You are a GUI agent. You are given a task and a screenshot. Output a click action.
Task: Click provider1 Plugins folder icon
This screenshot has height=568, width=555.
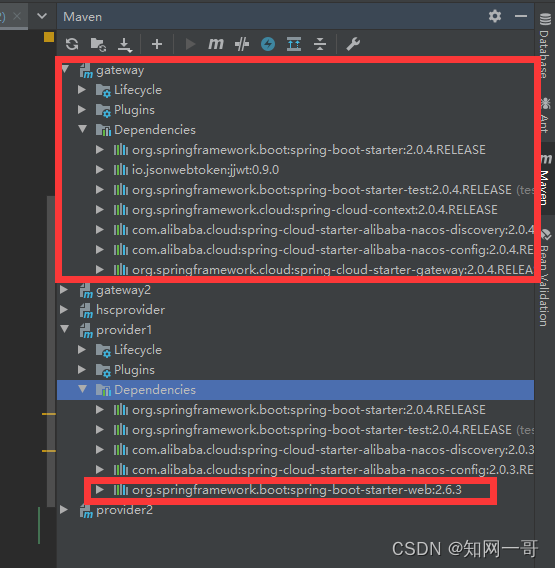(103, 370)
